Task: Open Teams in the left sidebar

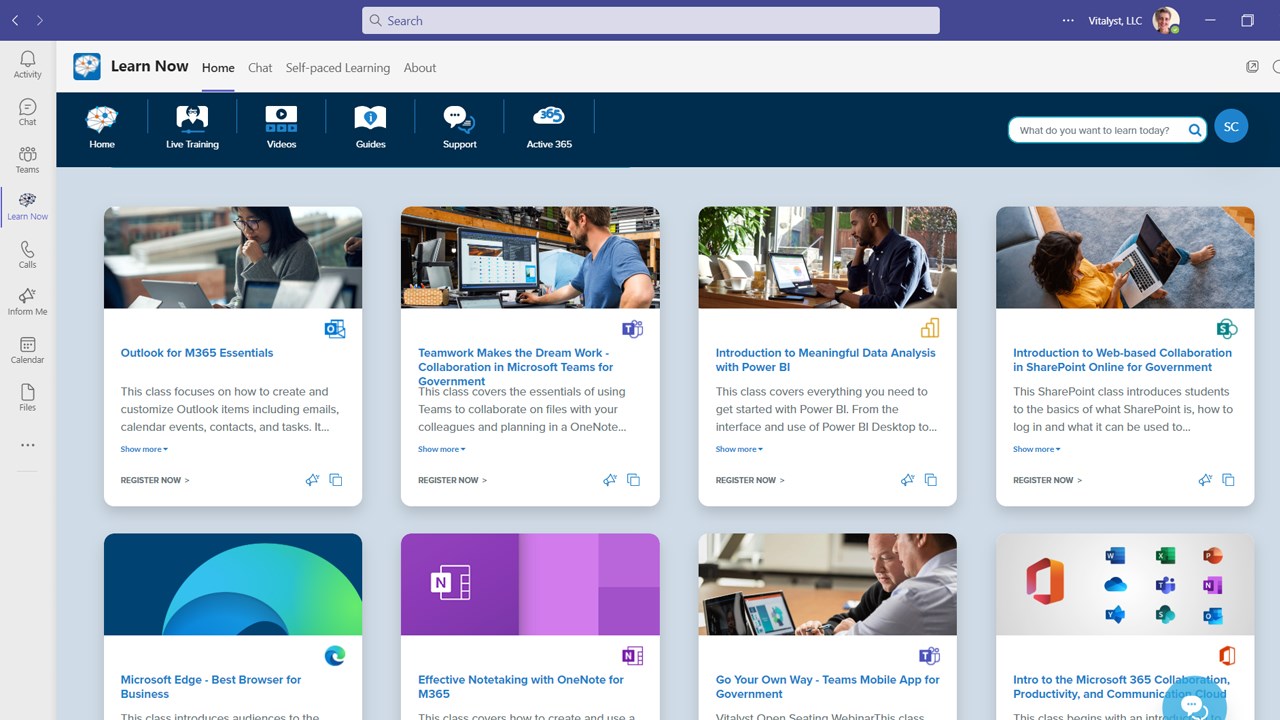Action: 27,160
